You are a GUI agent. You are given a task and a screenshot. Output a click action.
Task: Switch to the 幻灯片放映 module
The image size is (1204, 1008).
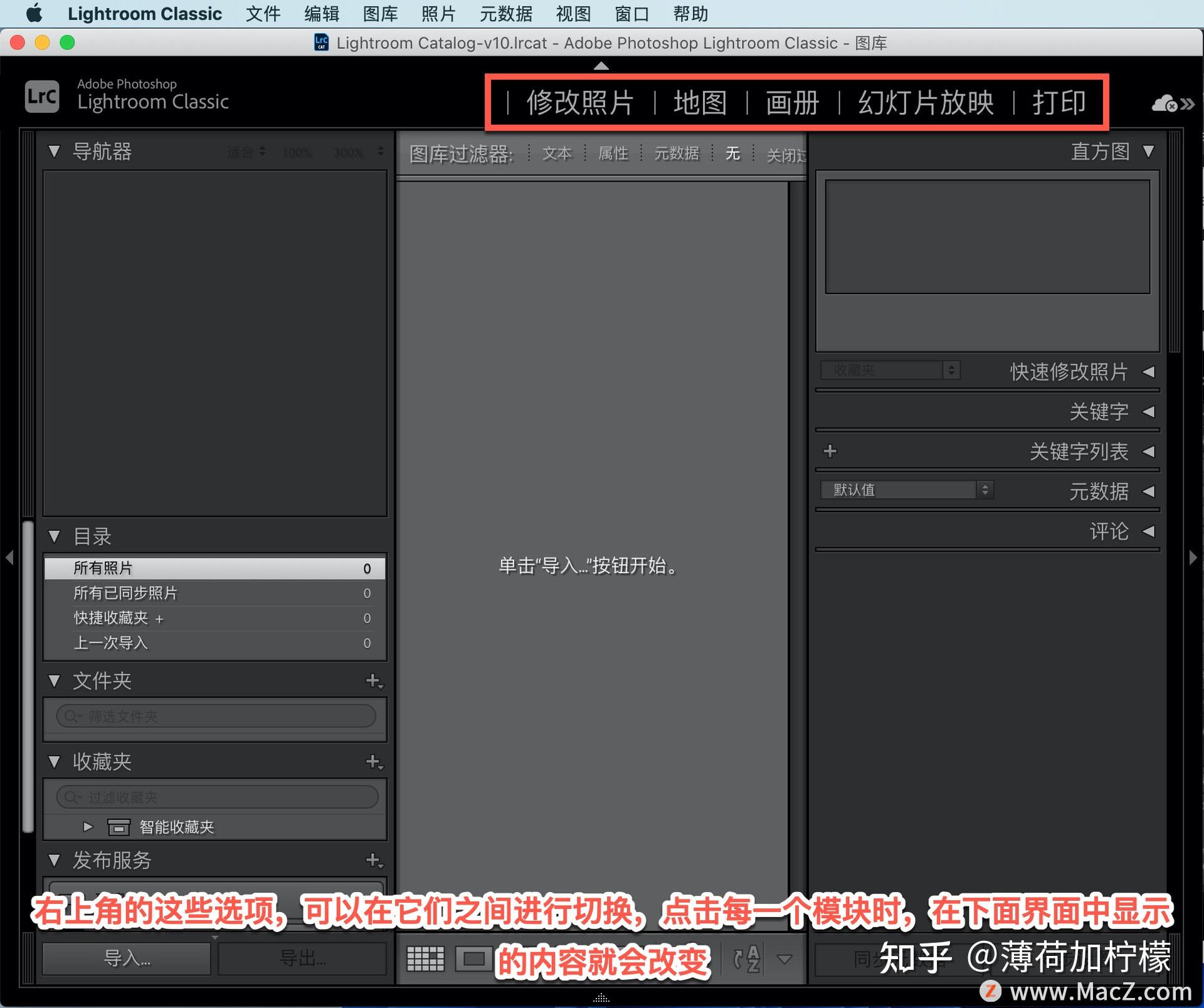(926, 103)
